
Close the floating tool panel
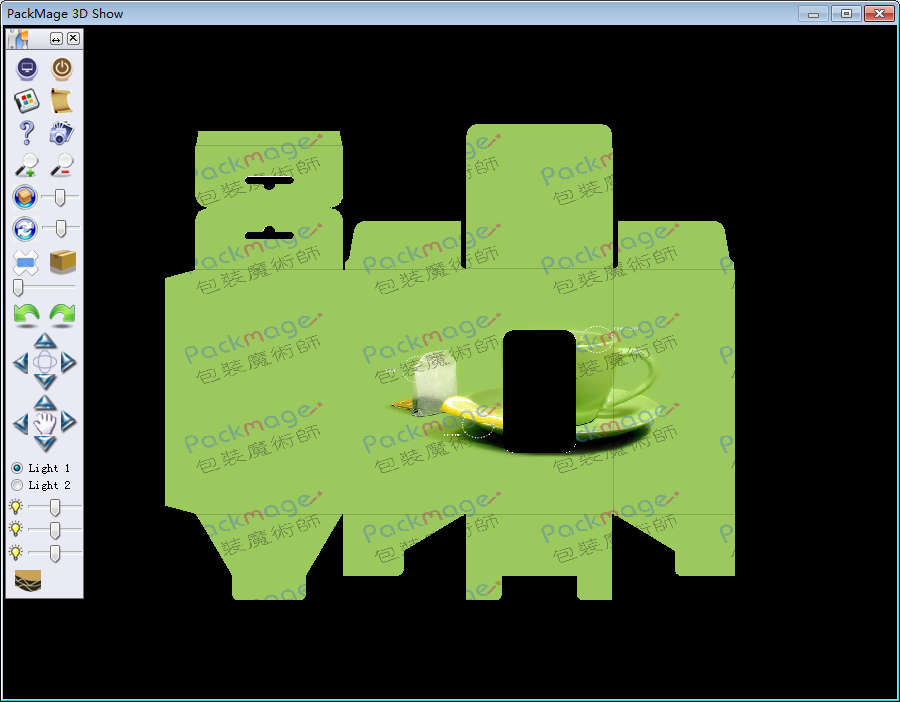tap(73, 38)
